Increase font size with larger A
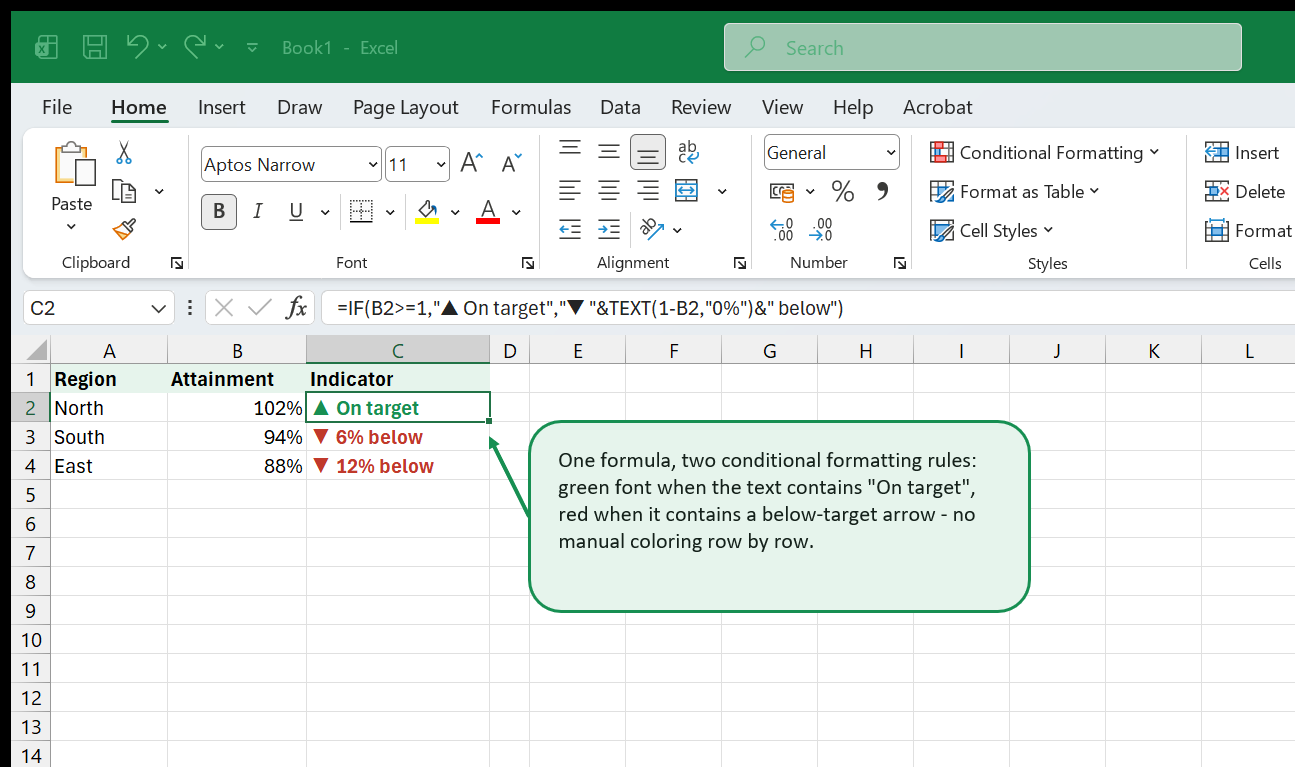Viewport: 1295px width, 767px height. click(x=471, y=164)
